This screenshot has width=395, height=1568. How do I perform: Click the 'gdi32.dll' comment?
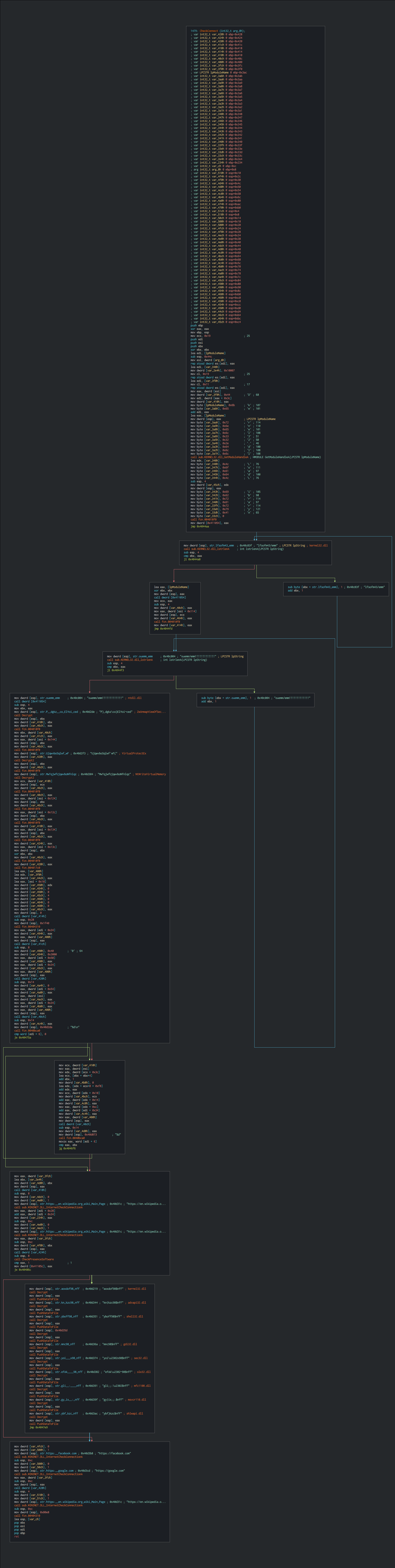130,1344
